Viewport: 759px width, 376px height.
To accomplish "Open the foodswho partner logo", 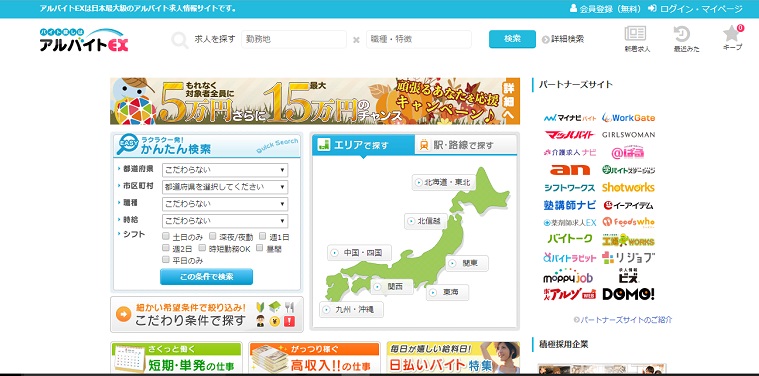I will pos(628,222).
